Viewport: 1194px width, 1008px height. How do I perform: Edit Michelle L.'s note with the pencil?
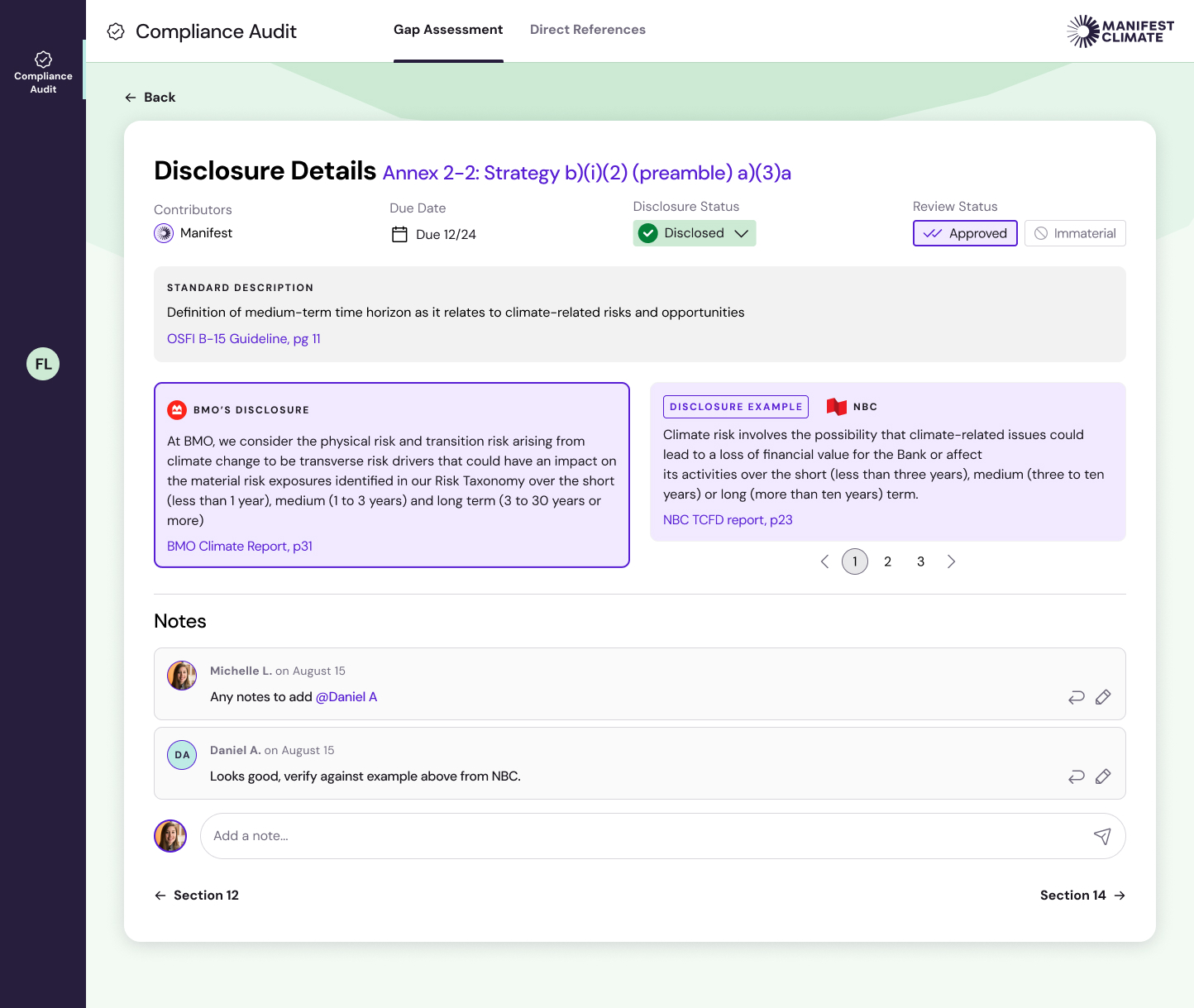[x=1103, y=697]
